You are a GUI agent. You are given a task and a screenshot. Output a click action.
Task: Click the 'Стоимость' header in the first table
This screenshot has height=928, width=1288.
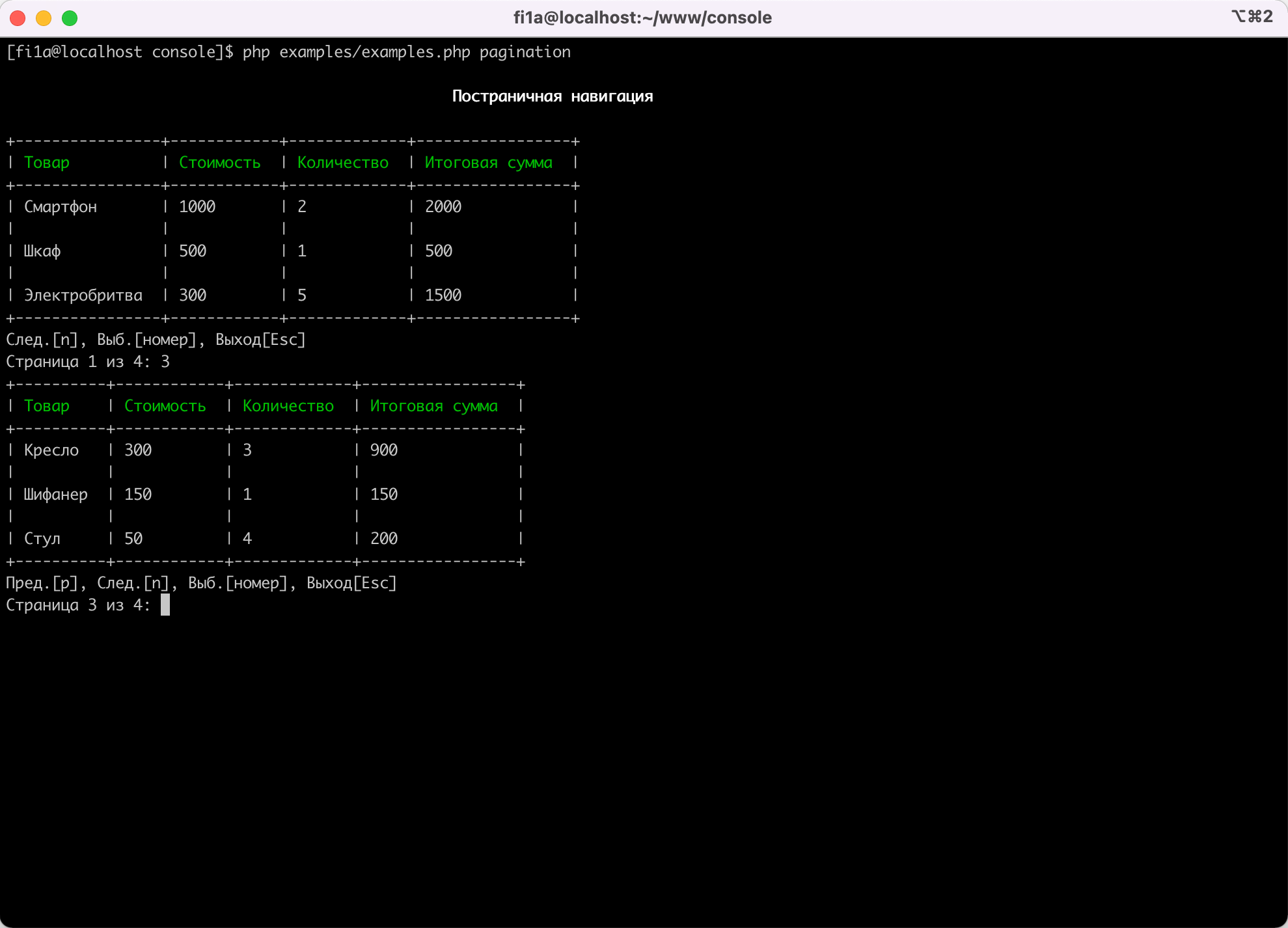coord(220,163)
